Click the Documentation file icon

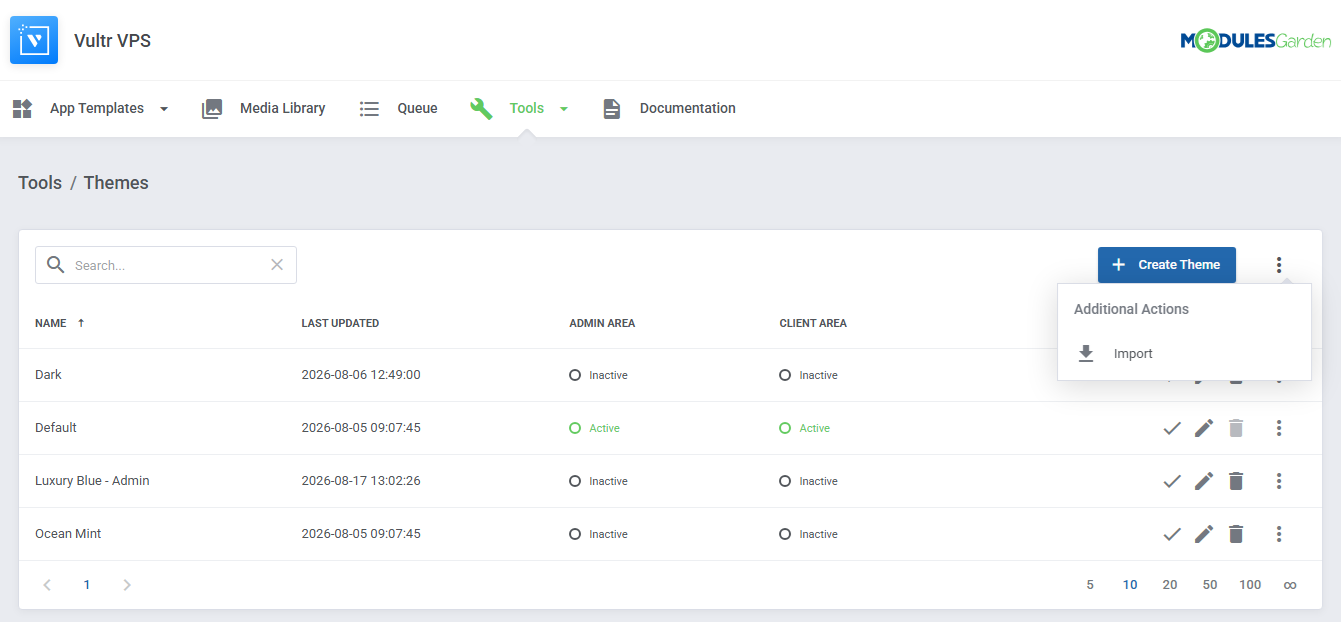(x=612, y=108)
